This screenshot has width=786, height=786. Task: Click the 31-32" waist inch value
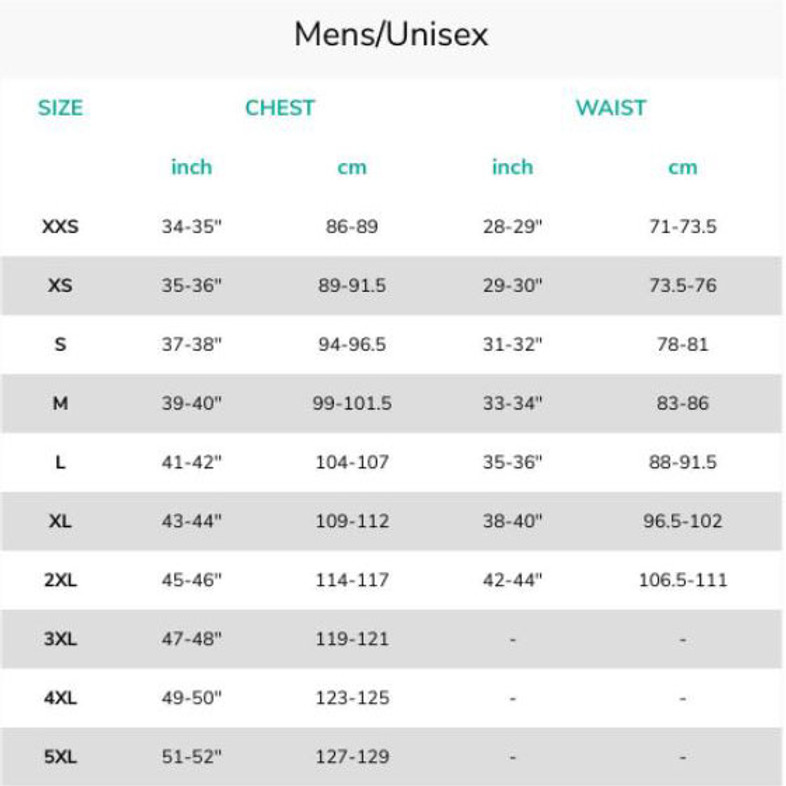(x=512, y=345)
